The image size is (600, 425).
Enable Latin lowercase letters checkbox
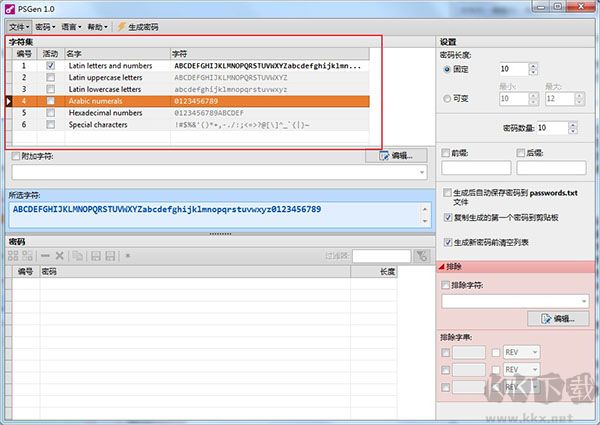(50, 89)
